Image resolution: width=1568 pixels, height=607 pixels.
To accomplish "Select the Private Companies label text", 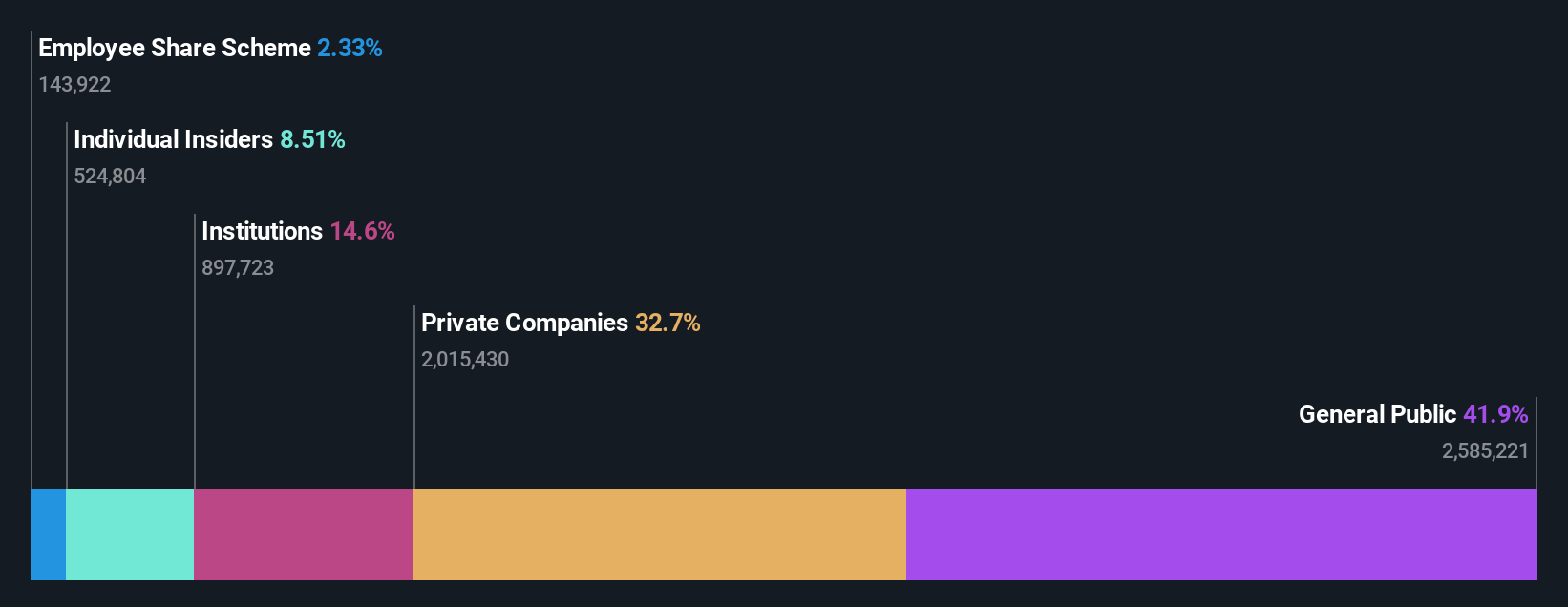I will (525, 324).
